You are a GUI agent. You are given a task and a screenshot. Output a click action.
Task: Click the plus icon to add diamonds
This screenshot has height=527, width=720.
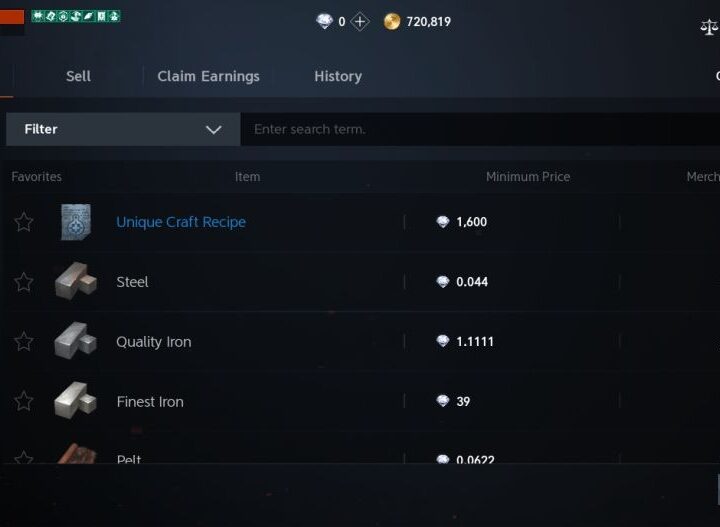pos(360,22)
